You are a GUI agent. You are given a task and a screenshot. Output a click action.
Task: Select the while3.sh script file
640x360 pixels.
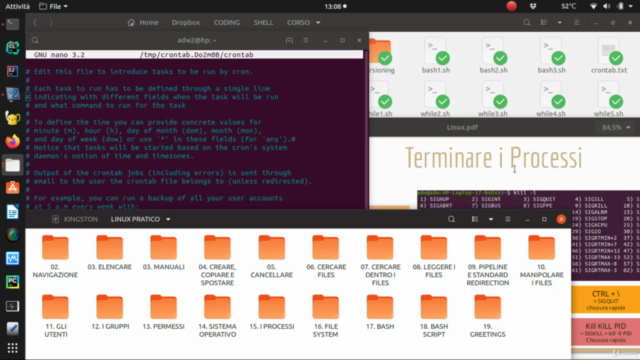point(493,99)
